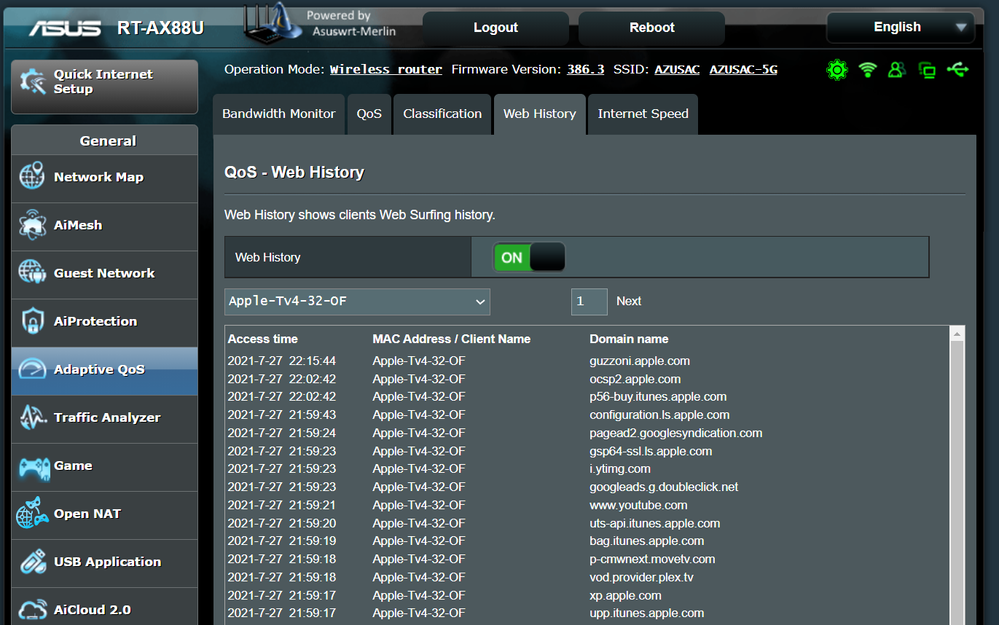
Task: Click the i.ytimg.com entry
Action: [619, 469]
